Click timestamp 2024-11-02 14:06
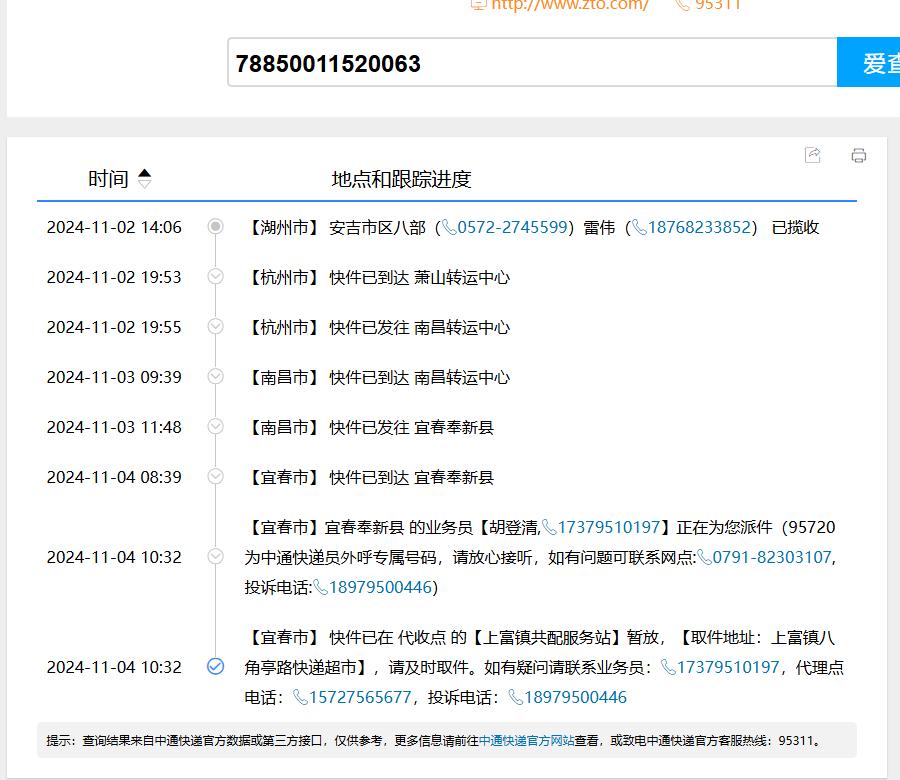900x780 pixels. click(114, 227)
